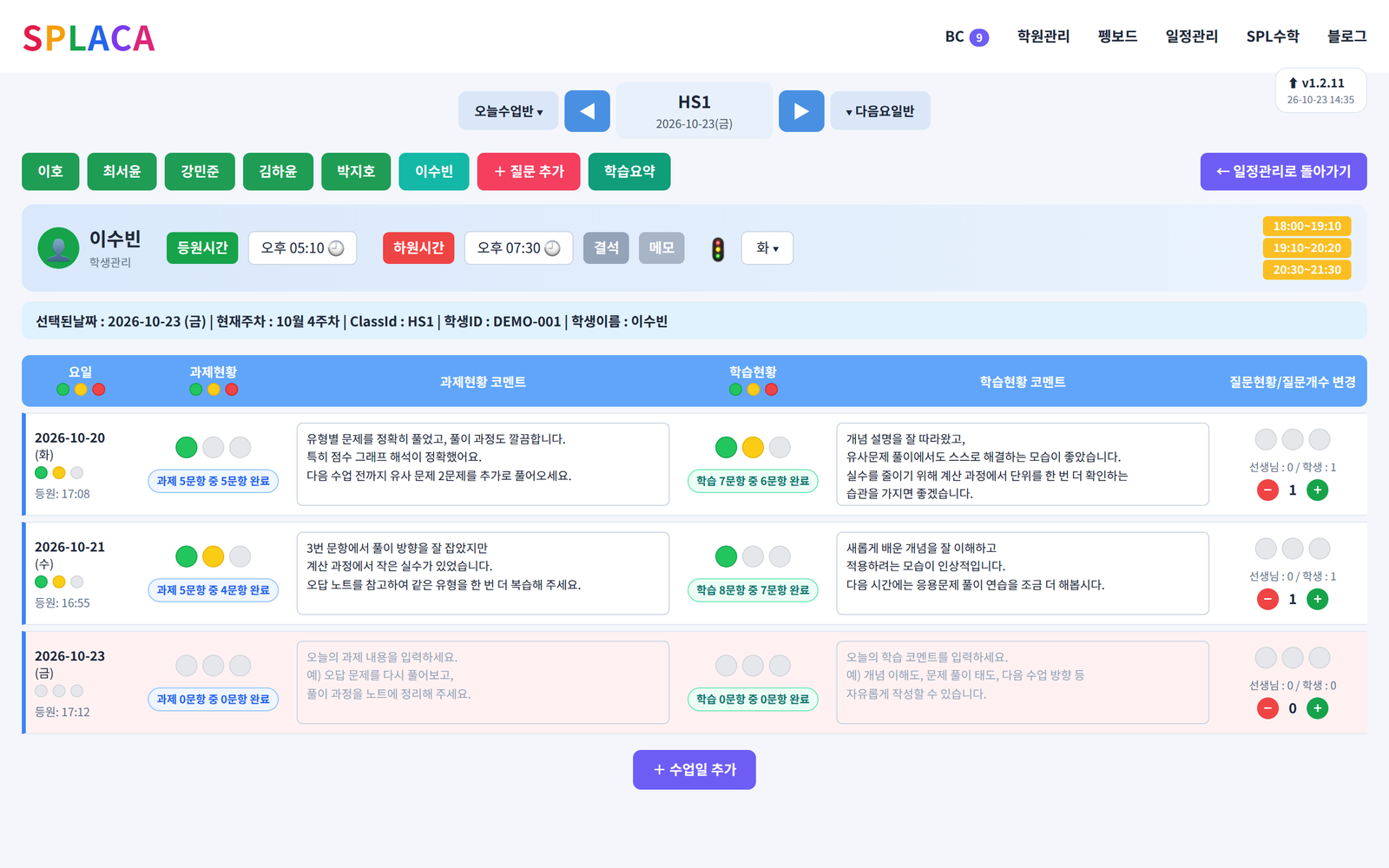
Task: Open 펭보드 menu
Action: coord(1117,36)
